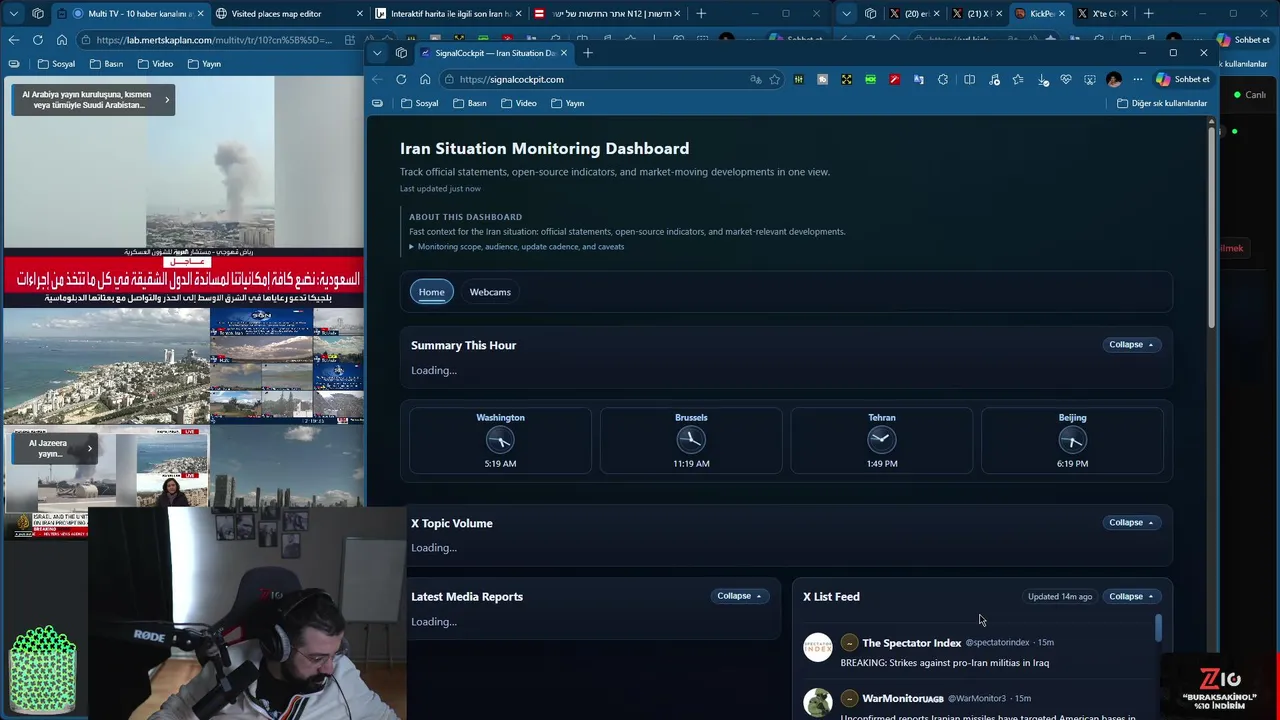This screenshot has width=1280, height=720.
Task: Open browser essentials heart icon
Action: click(x=1066, y=79)
